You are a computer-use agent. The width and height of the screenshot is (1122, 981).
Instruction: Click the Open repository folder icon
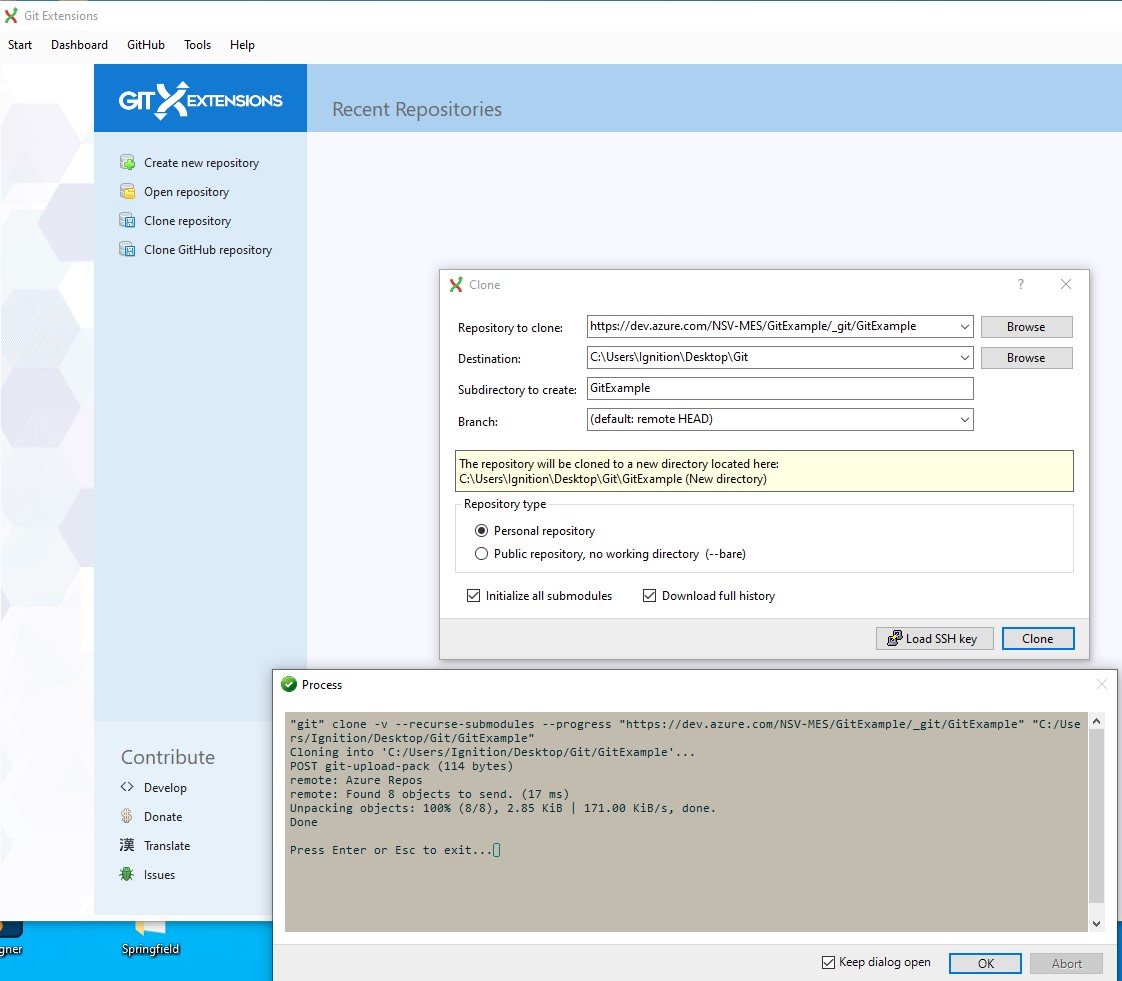[127, 191]
